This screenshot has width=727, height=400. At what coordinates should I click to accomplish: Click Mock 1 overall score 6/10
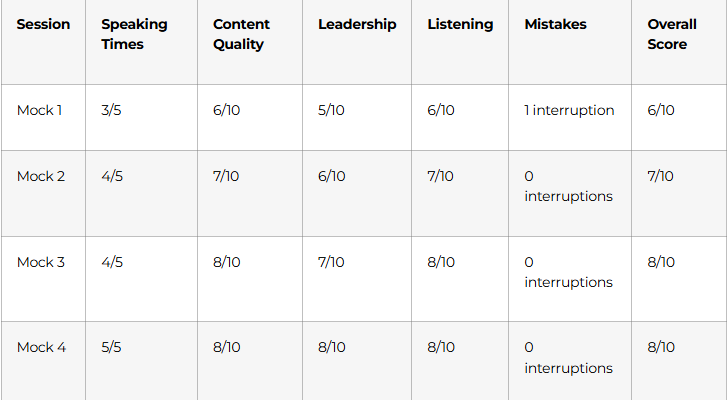[x=661, y=110]
